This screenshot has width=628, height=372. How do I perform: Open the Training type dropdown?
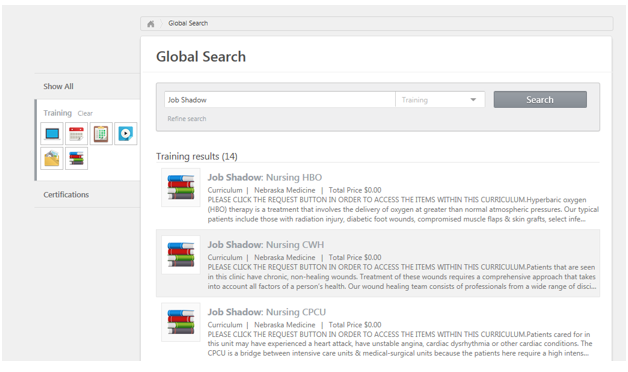440,100
